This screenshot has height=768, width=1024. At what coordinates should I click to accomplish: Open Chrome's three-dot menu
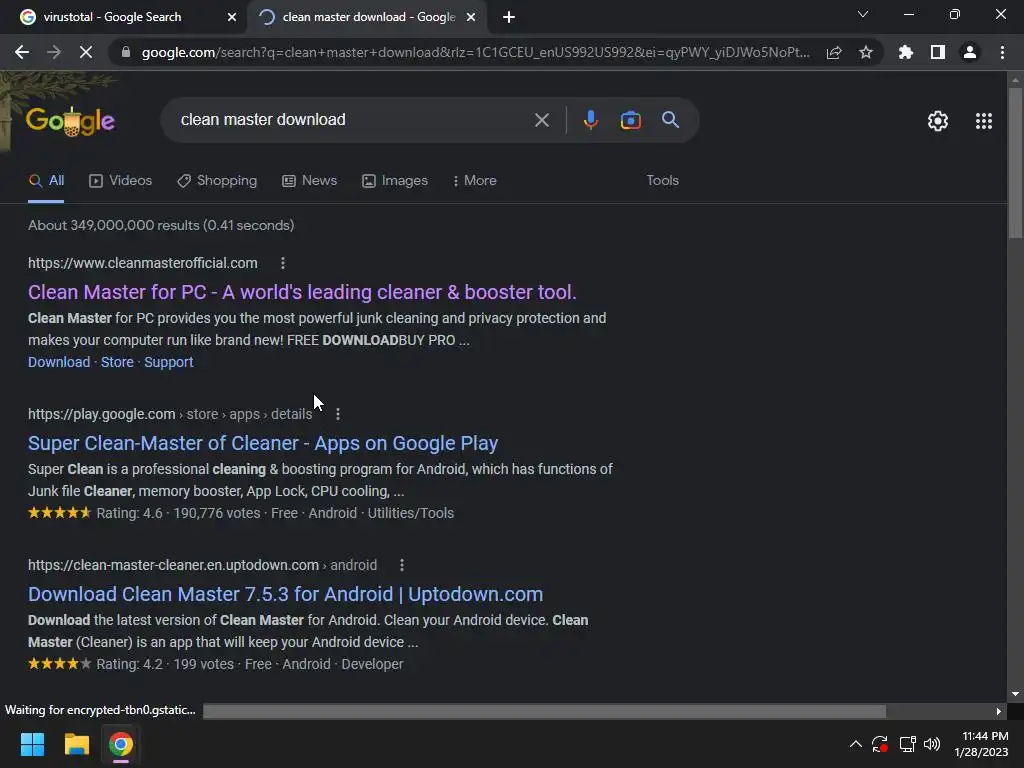1002,52
